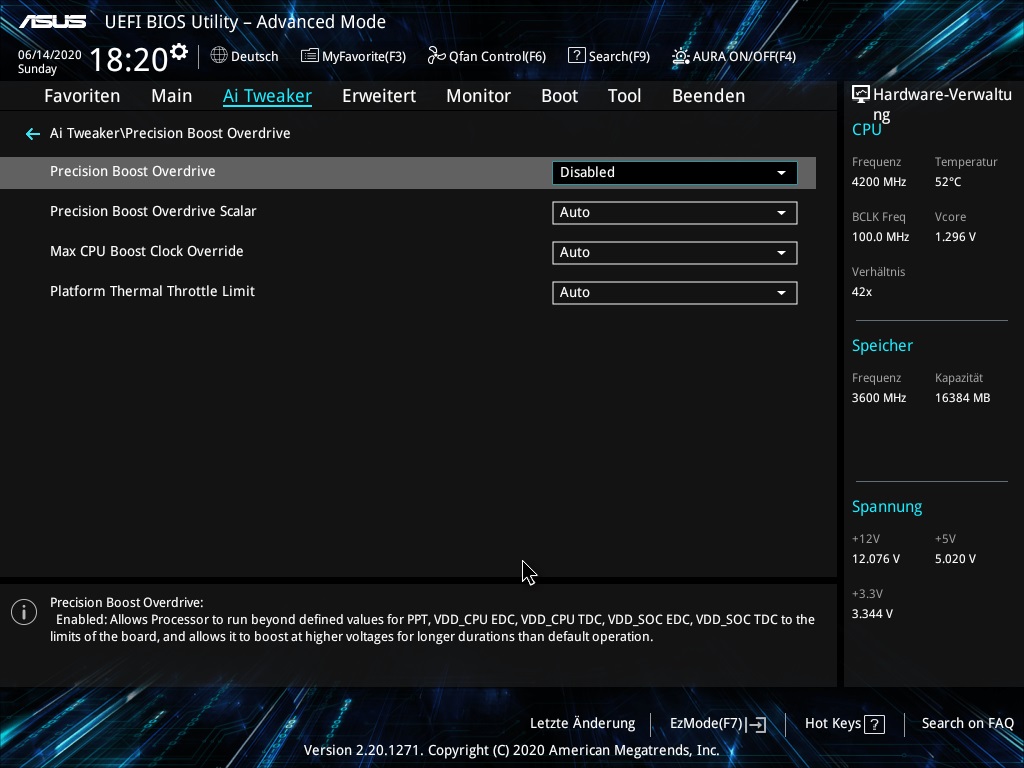Open the Boot tab

560,96
